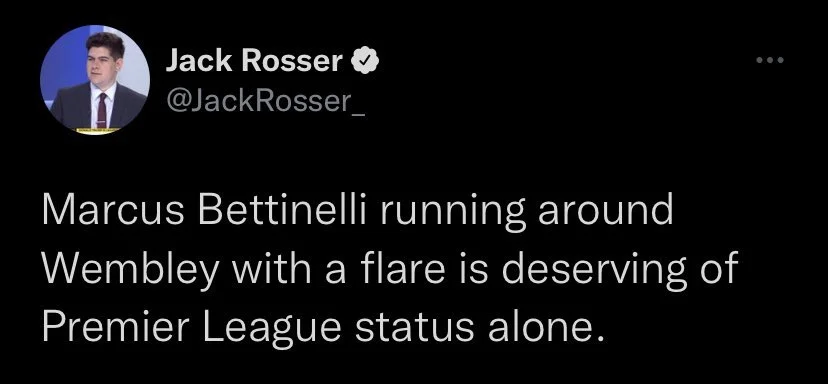Open the three-dot more options menu
The image size is (828, 384).
pyautogui.click(x=770, y=61)
